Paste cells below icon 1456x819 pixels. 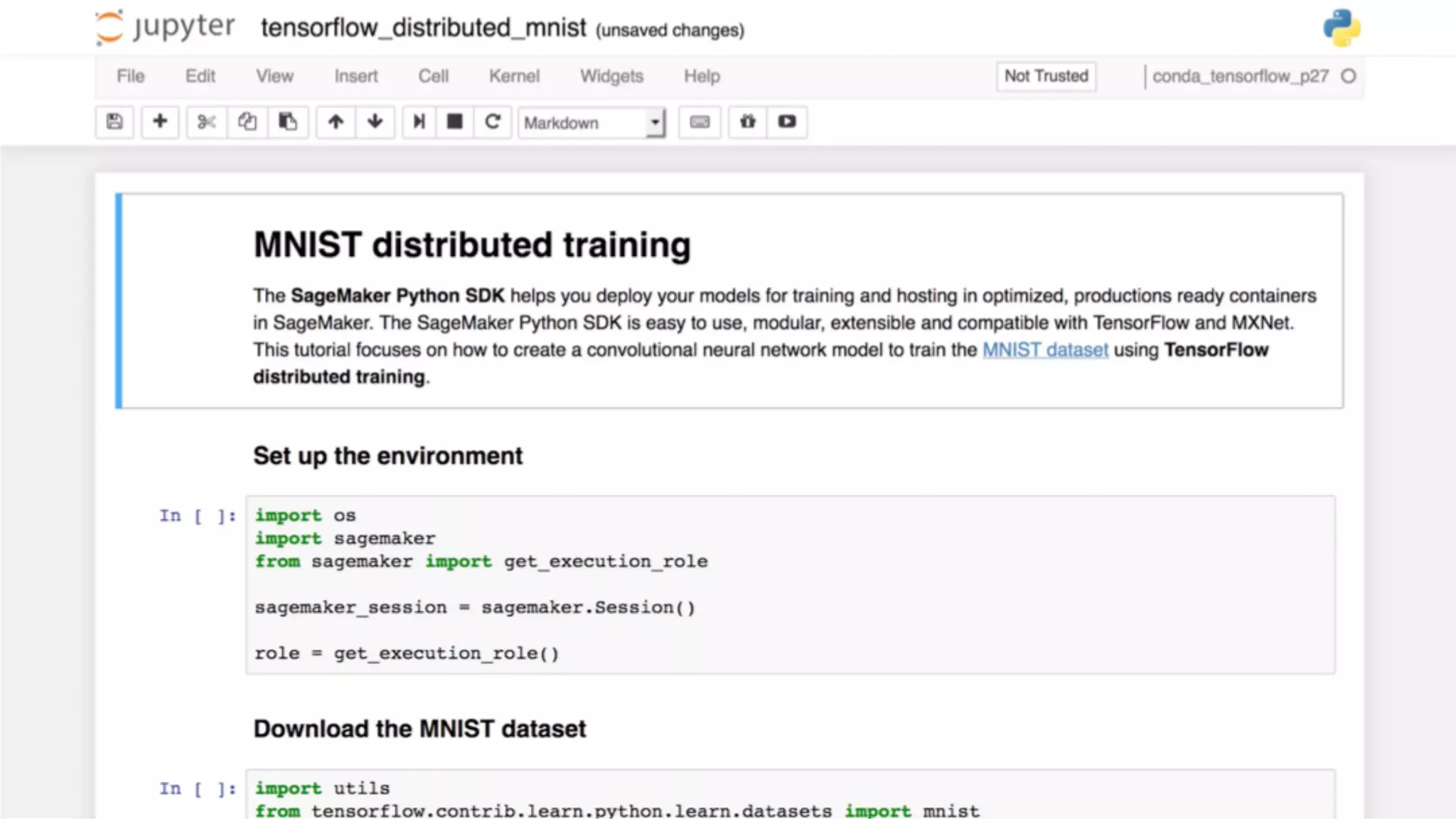tap(287, 122)
